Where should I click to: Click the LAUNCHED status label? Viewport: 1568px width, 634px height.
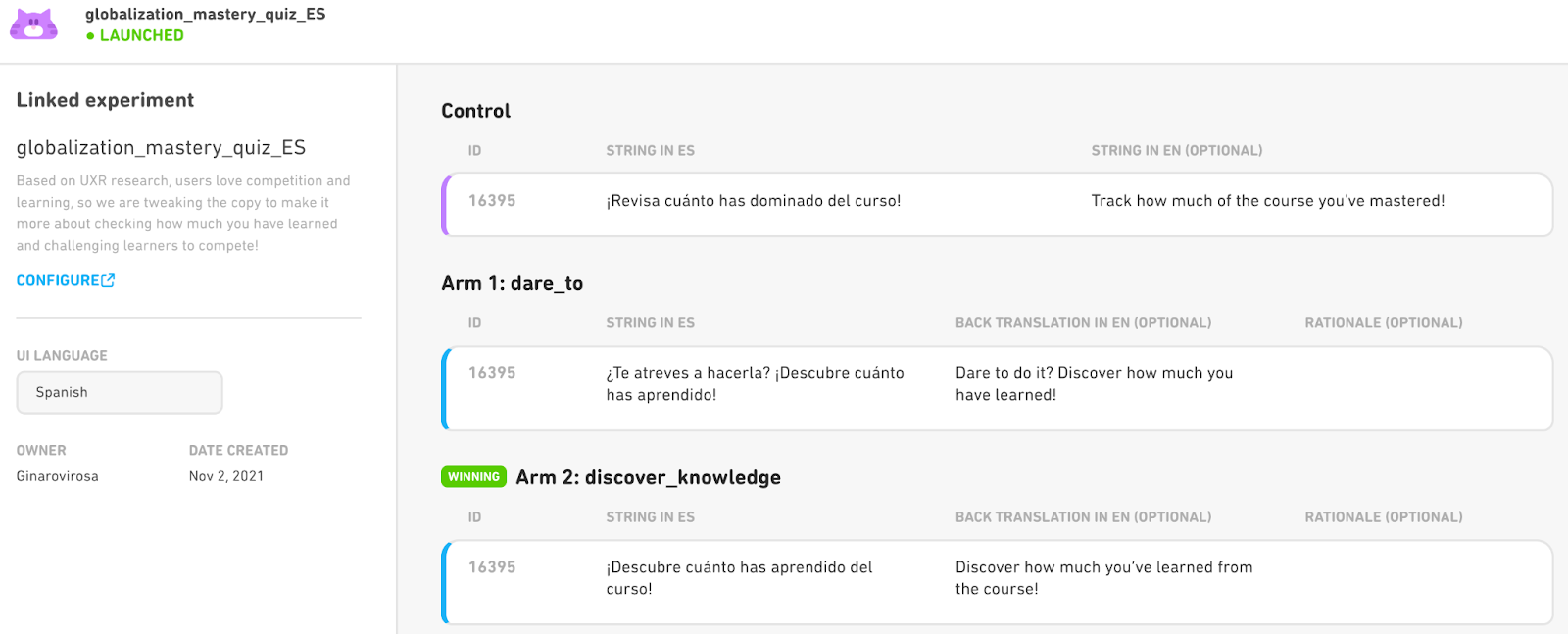pyautogui.click(x=135, y=35)
